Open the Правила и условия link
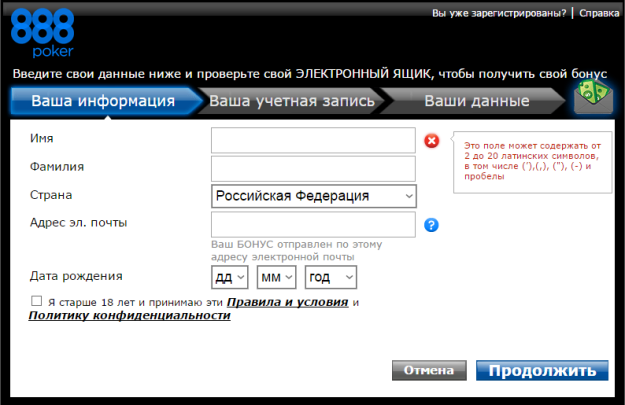This screenshot has width=625, height=405. point(287,302)
